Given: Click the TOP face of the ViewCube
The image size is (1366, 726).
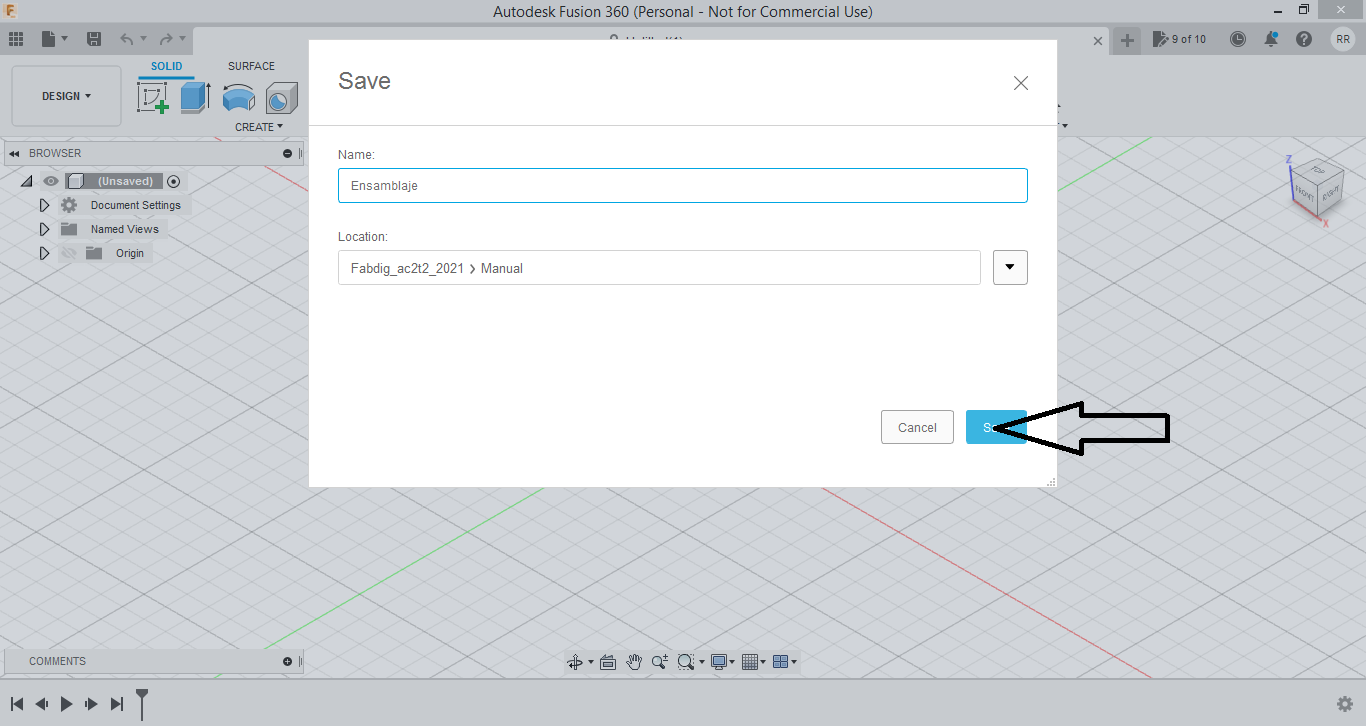Looking at the screenshot, I should 1318,170.
